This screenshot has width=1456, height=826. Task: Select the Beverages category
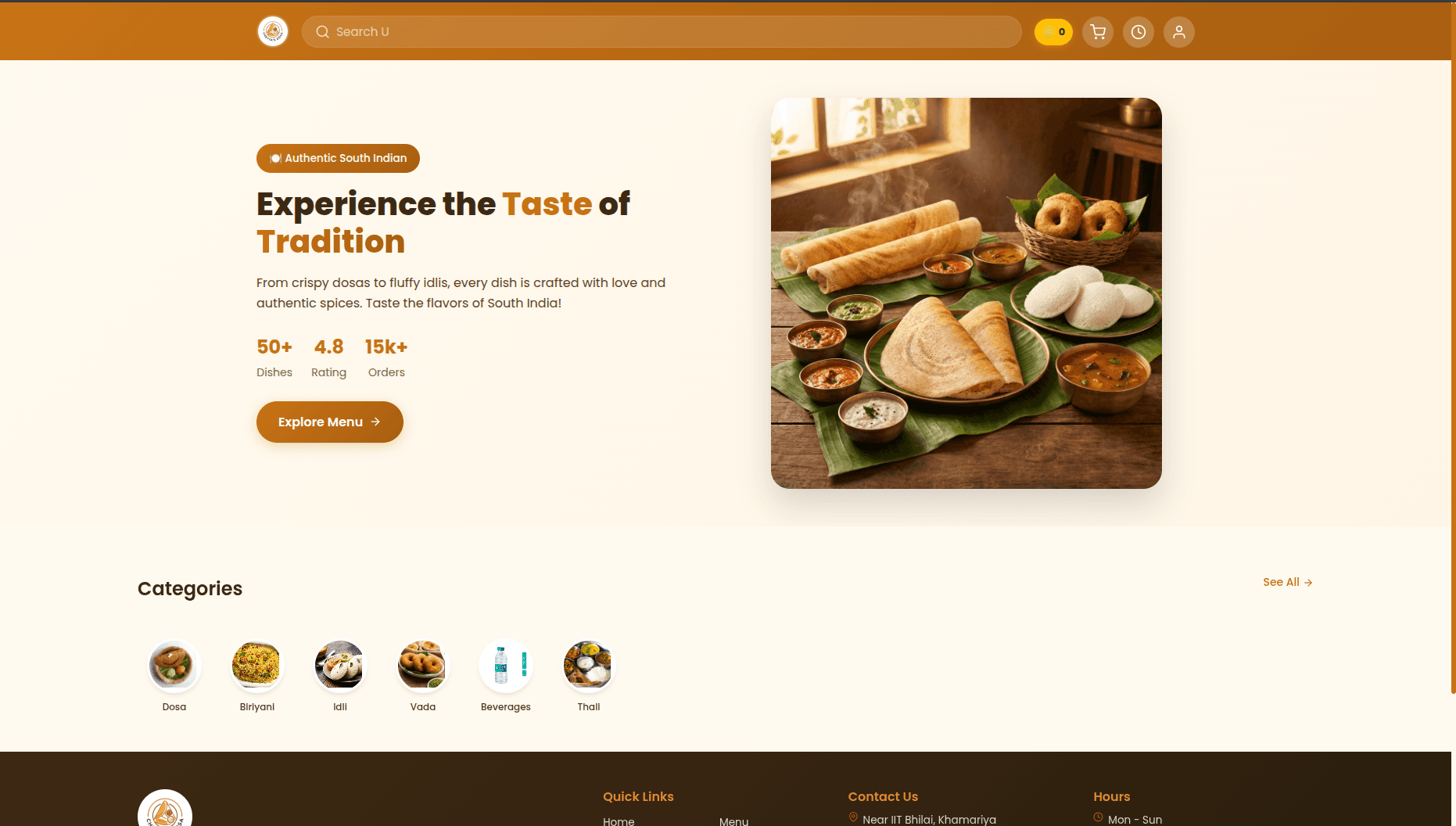pyautogui.click(x=506, y=676)
